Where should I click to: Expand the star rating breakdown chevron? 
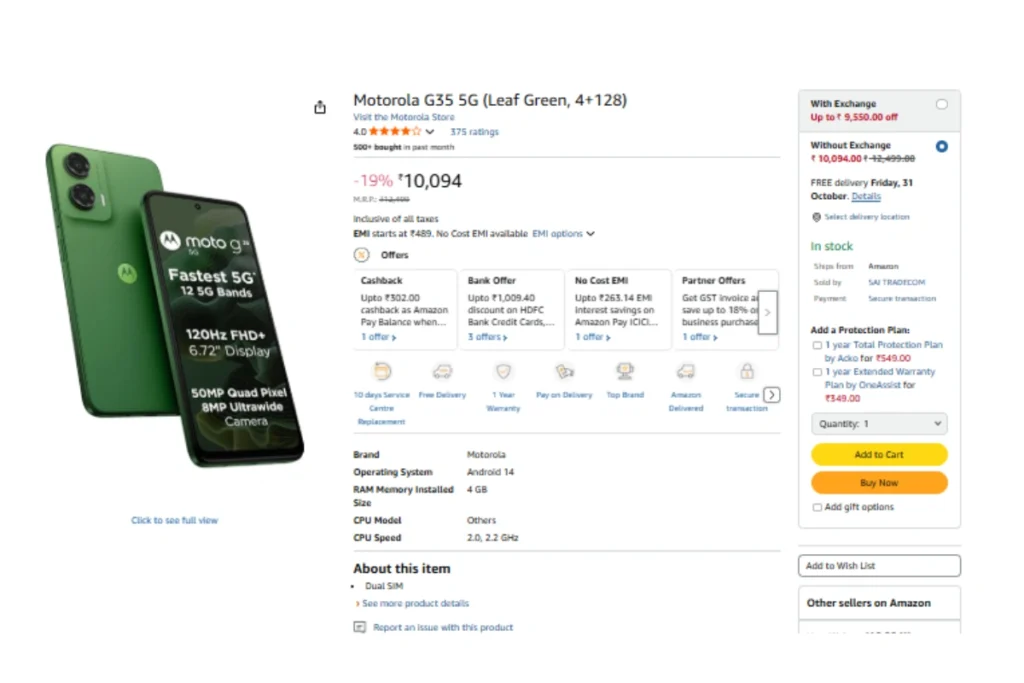coord(430,132)
